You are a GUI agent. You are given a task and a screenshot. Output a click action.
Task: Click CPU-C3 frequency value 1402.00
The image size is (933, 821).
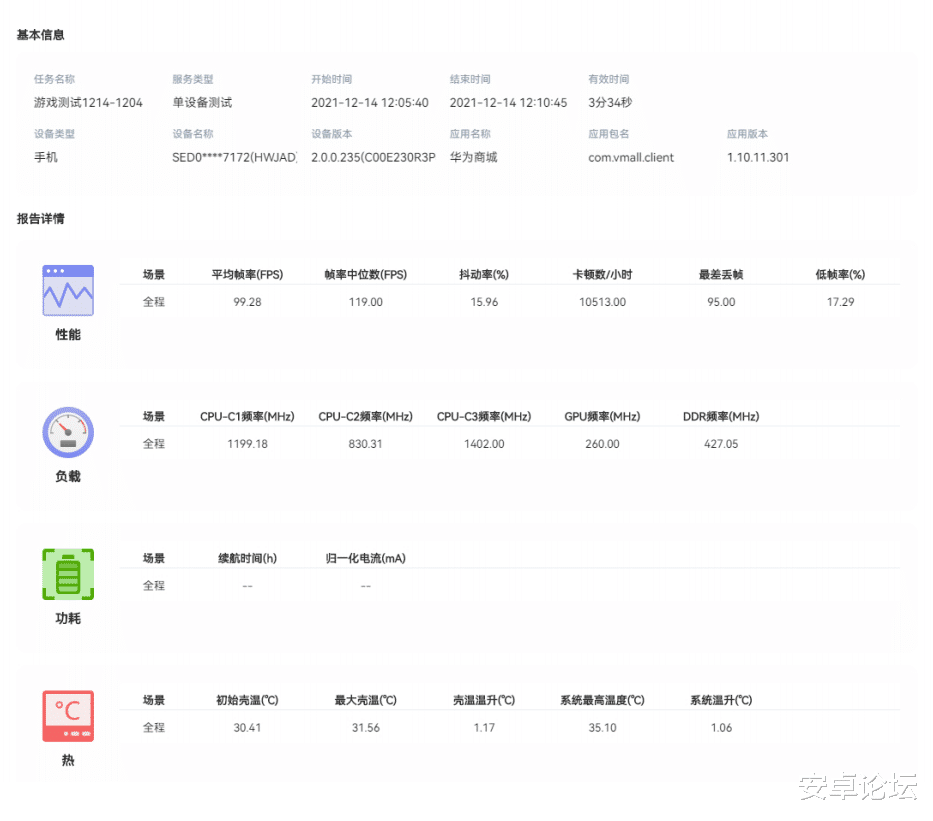point(484,444)
